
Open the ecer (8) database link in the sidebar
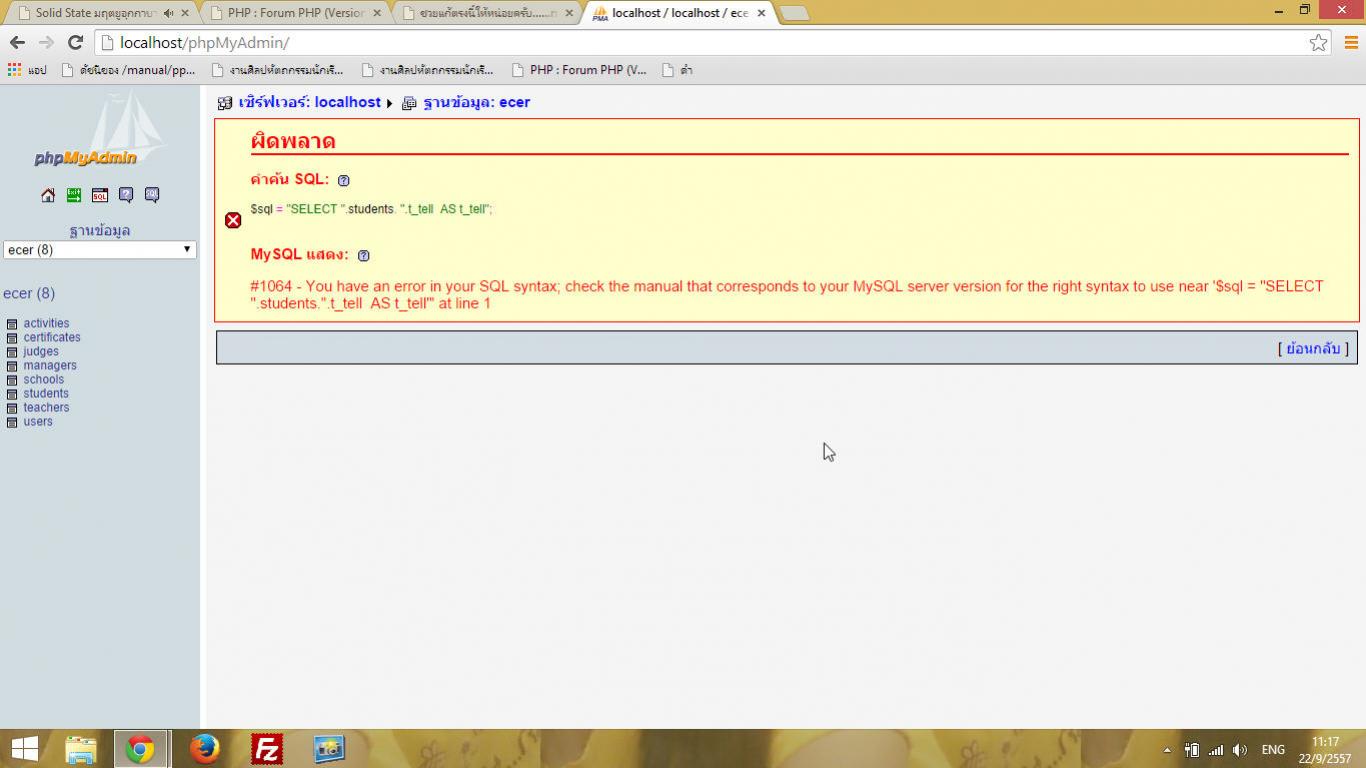click(29, 293)
